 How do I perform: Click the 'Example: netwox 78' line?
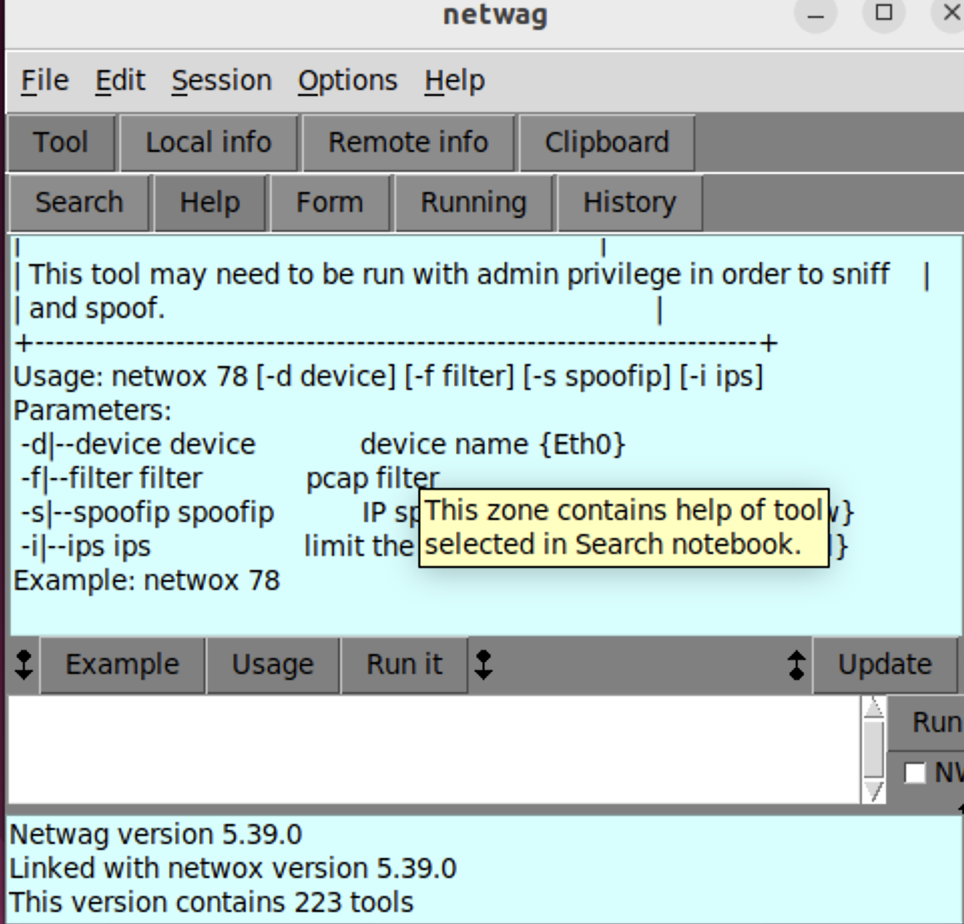tap(147, 580)
